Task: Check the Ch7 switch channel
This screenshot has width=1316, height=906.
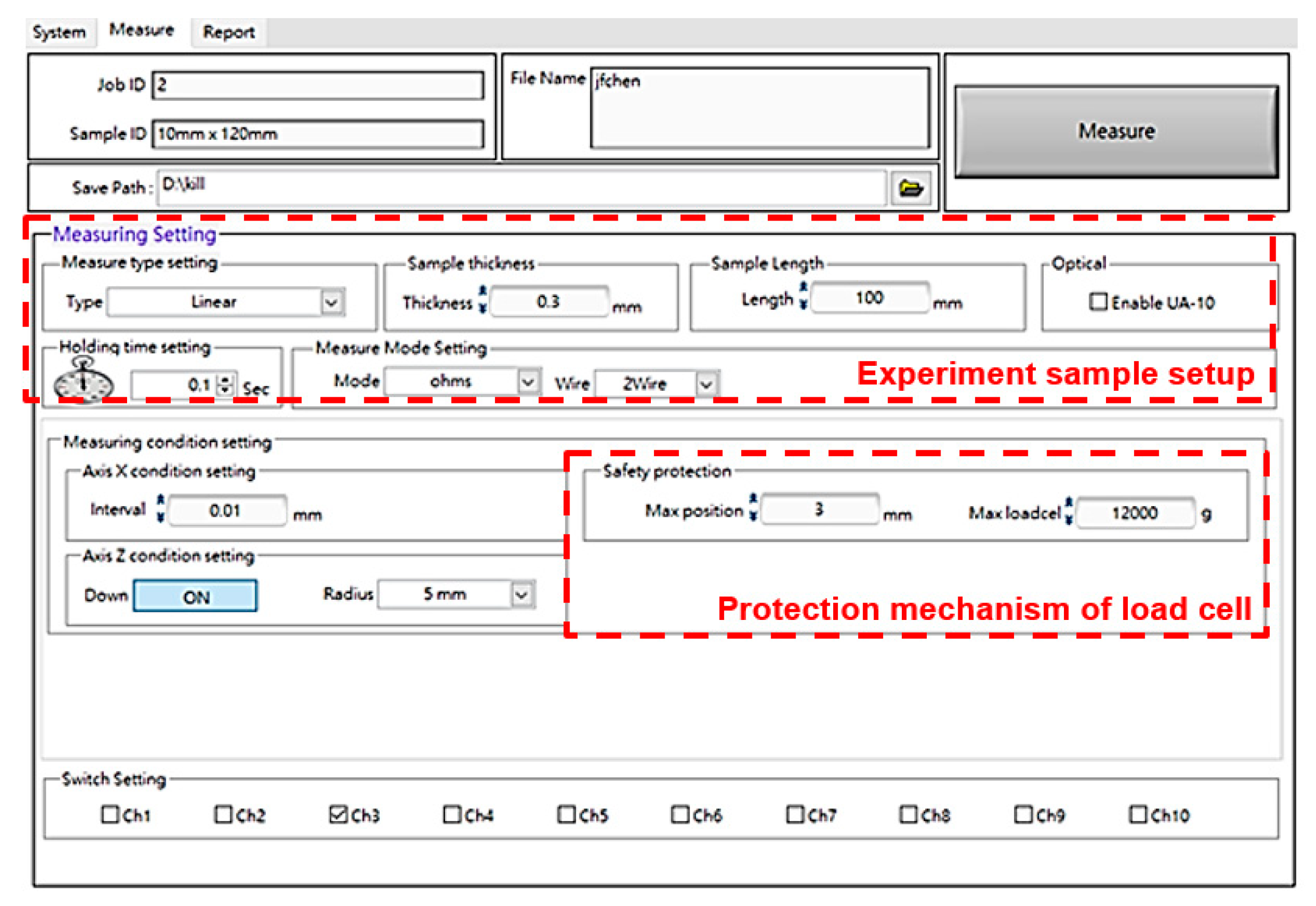Action: click(x=794, y=814)
